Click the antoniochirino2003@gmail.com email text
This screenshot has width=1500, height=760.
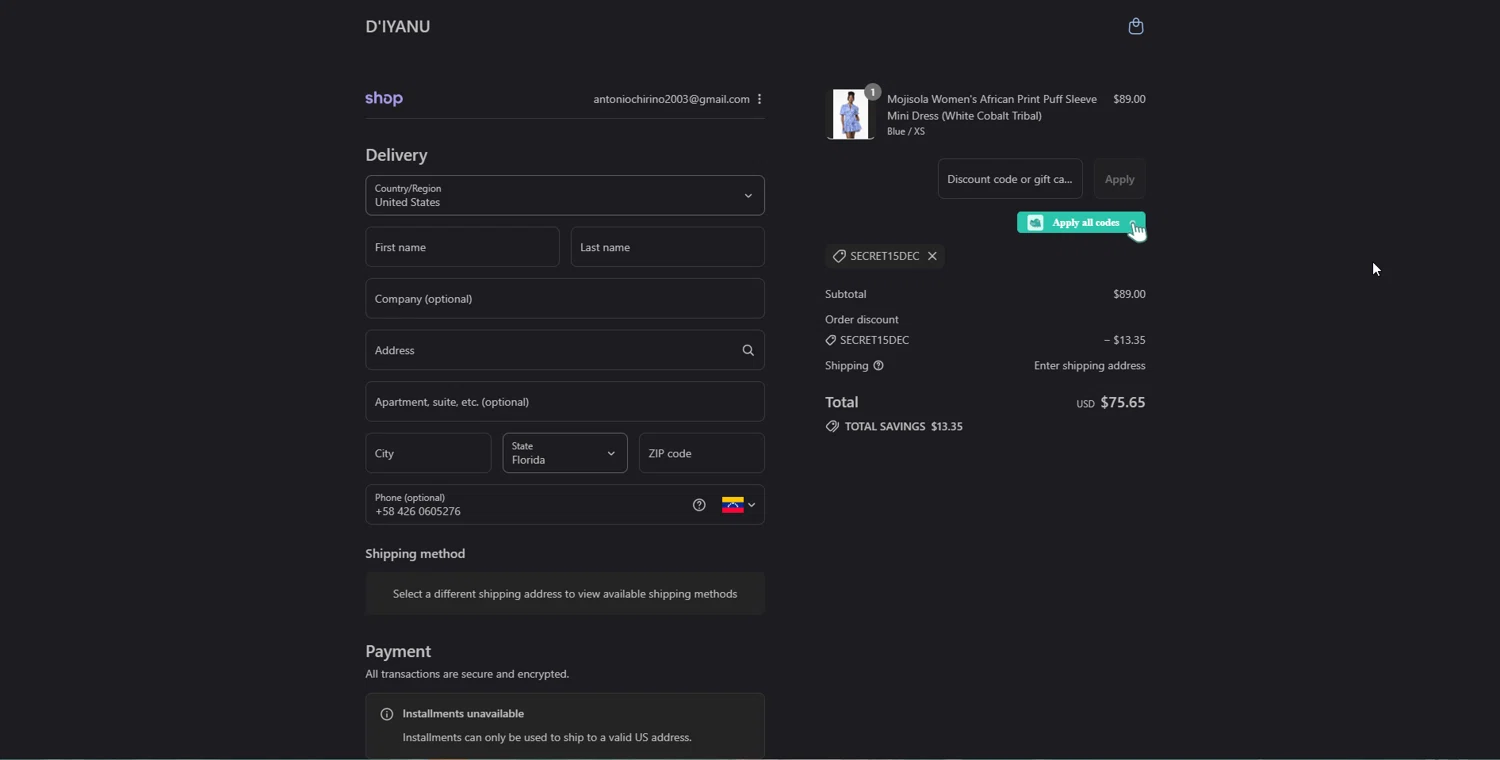(x=671, y=99)
